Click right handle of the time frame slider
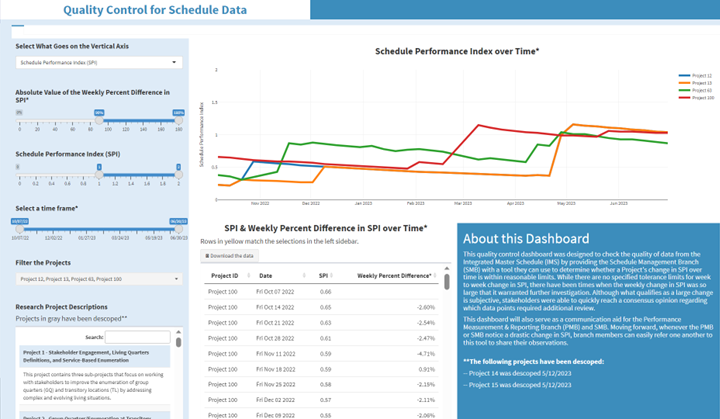Screen dimensions: 720x419 [x=179, y=227]
